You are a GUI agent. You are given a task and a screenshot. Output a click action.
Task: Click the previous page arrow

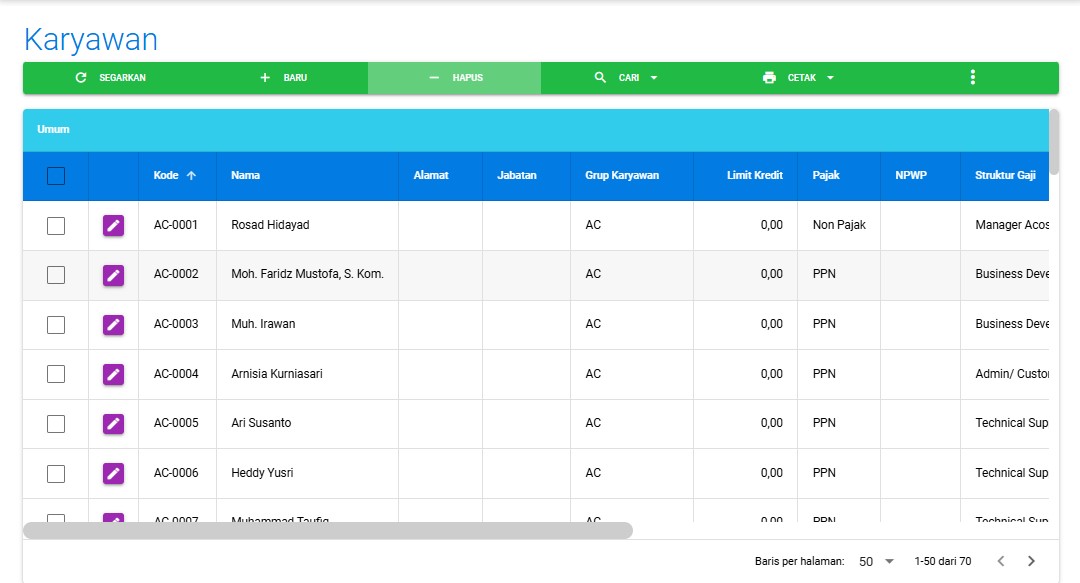[x=1000, y=561]
